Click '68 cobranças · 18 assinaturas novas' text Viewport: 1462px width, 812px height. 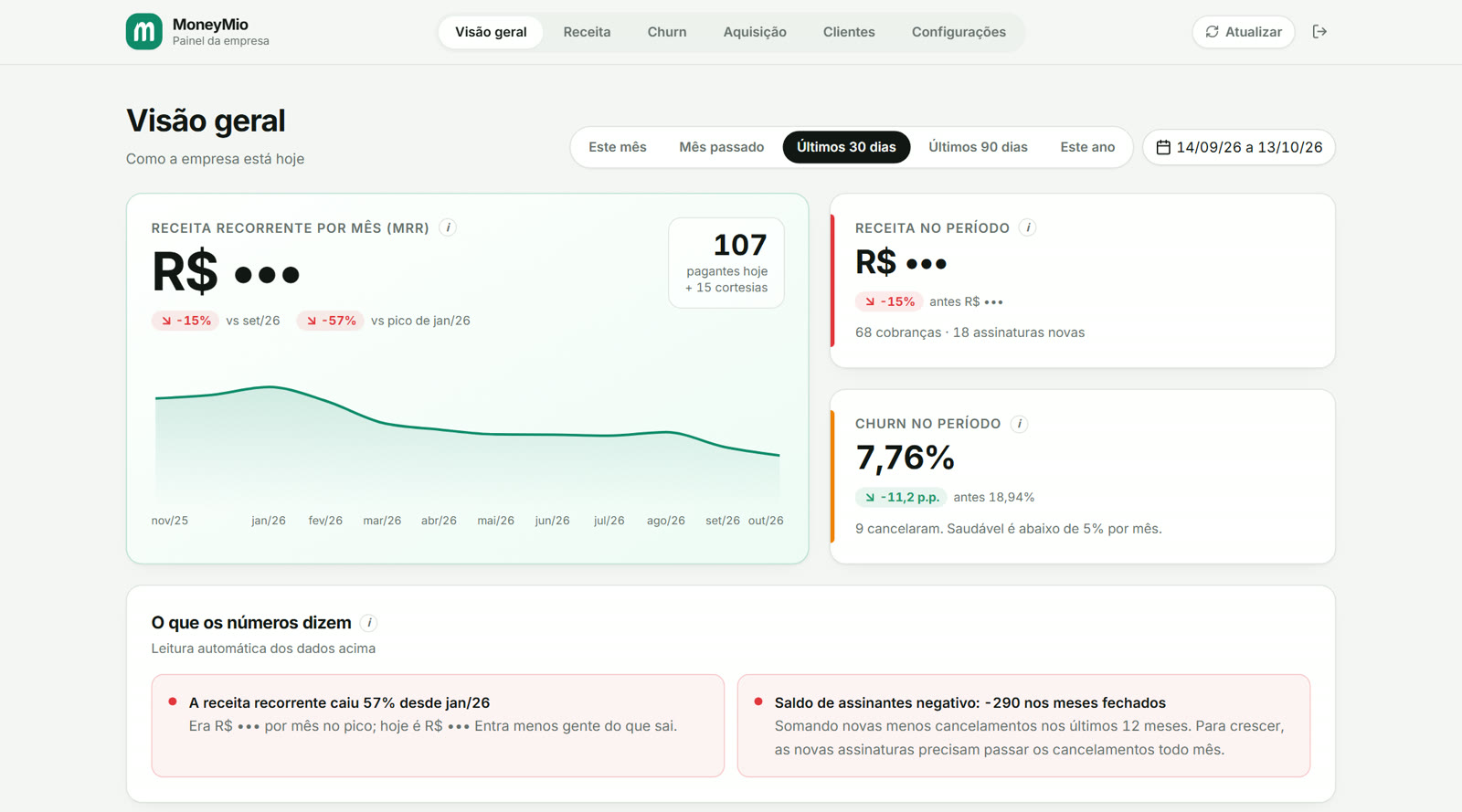coord(969,332)
